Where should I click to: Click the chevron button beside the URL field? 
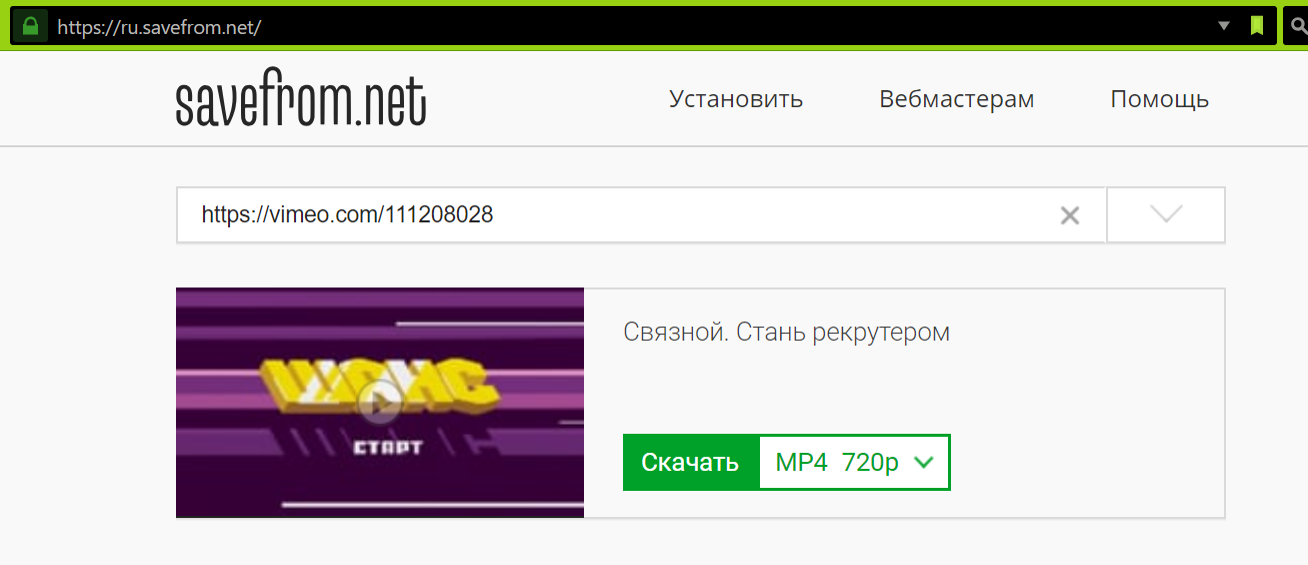pyautogui.click(x=1166, y=214)
